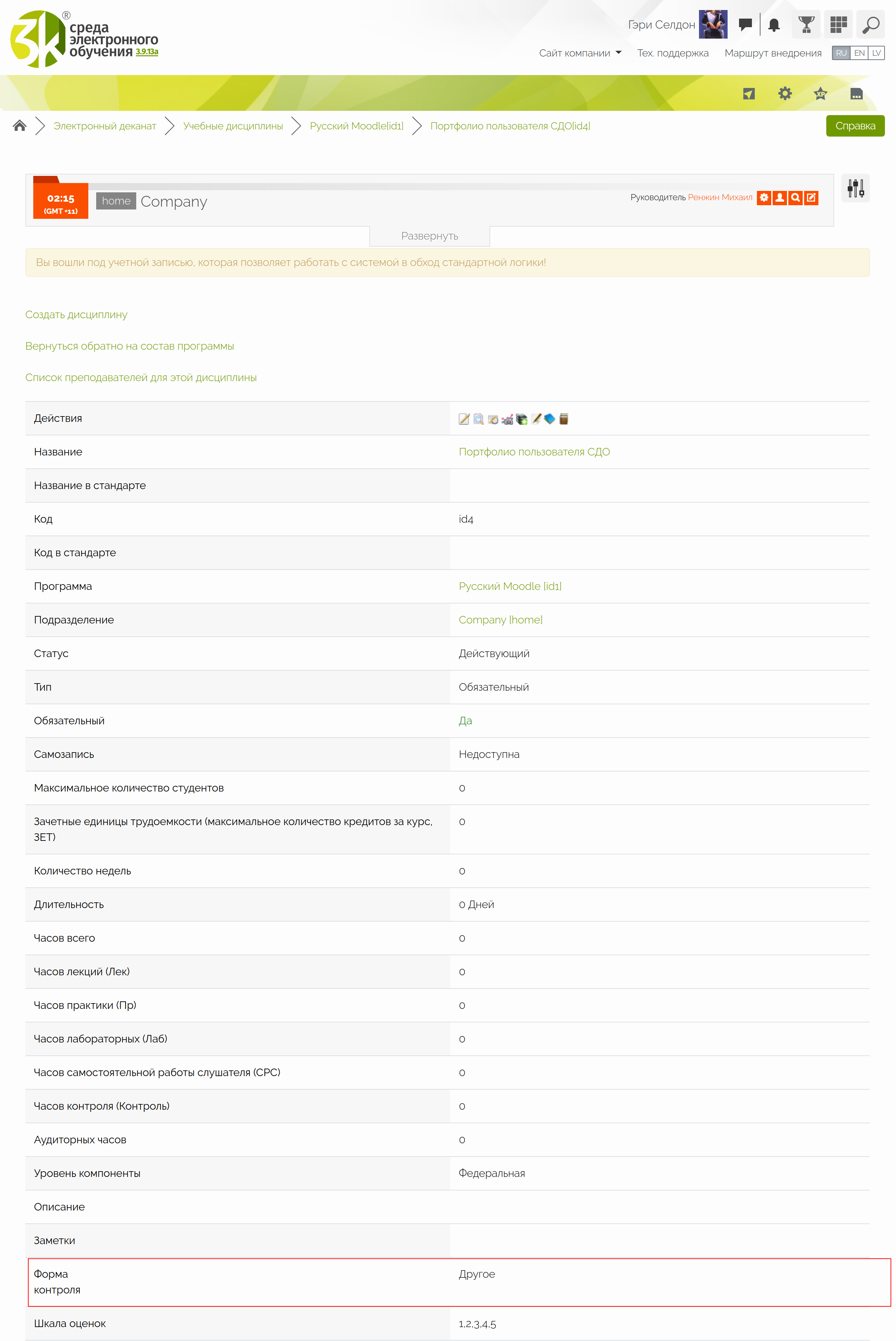Click the home breadcrumb icon

(x=19, y=126)
